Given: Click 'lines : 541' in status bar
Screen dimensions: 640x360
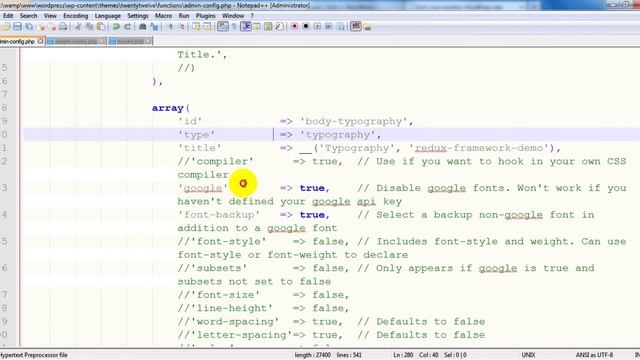Looking at the screenshot, I should point(349,355).
